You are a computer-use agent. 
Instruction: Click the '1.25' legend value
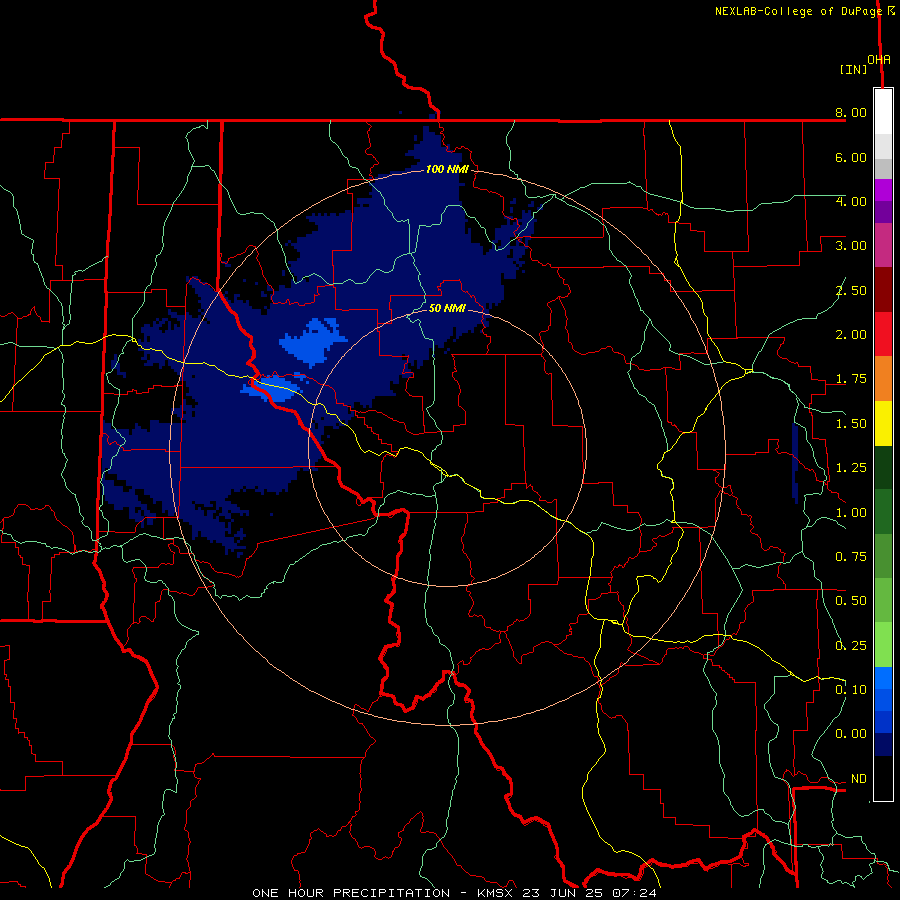(851, 468)
